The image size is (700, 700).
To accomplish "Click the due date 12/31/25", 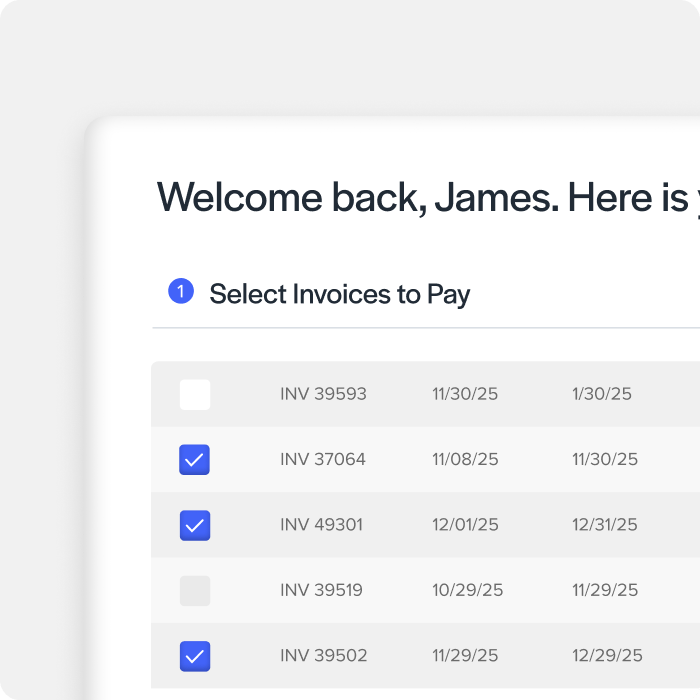I will [x=605, y=525].
